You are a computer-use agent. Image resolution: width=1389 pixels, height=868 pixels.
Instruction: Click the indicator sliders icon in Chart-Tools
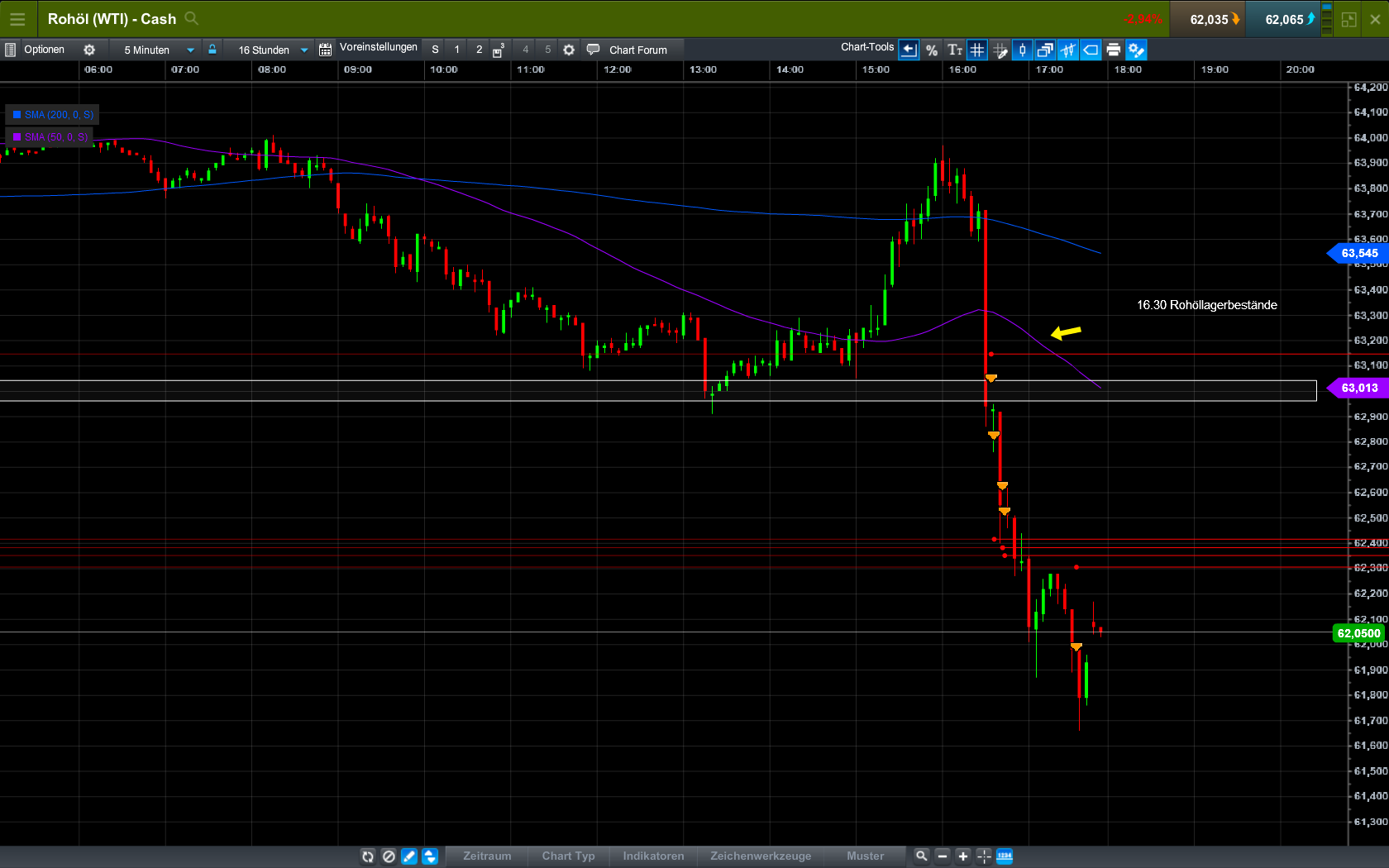tap(1067, 50)
